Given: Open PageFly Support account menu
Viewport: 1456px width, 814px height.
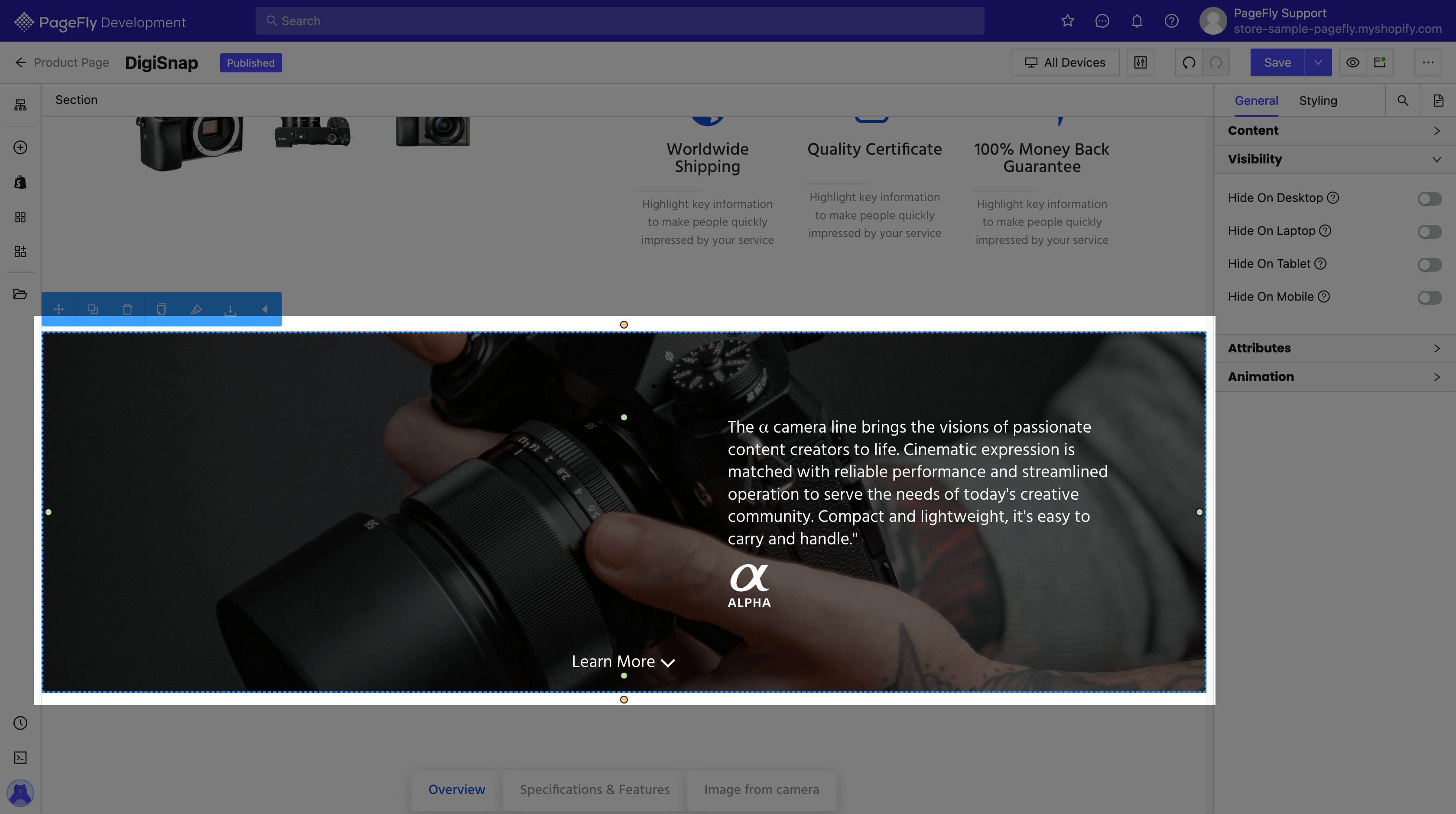Looking at the screenshot, I should (1320, 21).
